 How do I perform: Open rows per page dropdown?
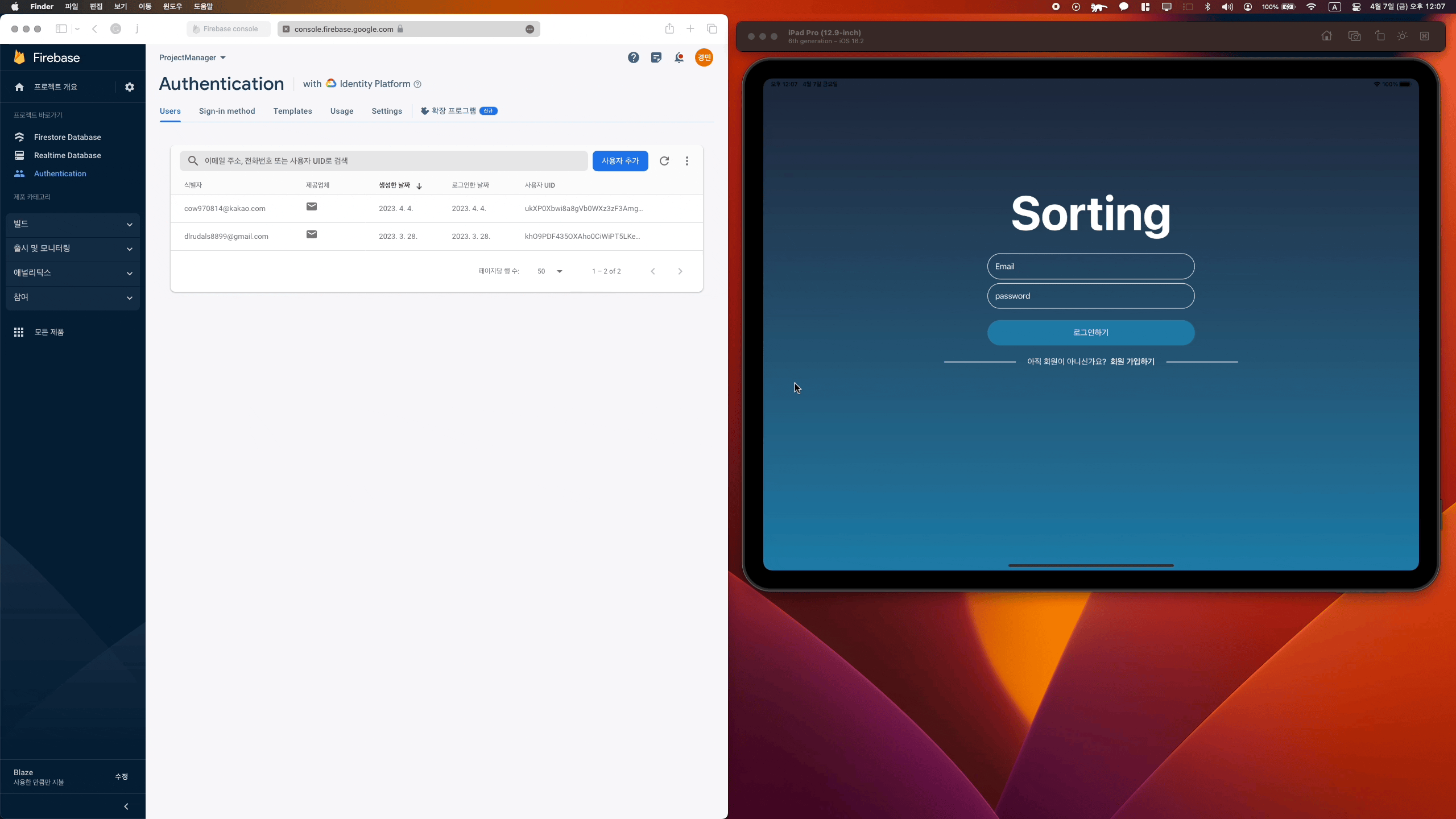pyautogui.click(x=549, y=271)
